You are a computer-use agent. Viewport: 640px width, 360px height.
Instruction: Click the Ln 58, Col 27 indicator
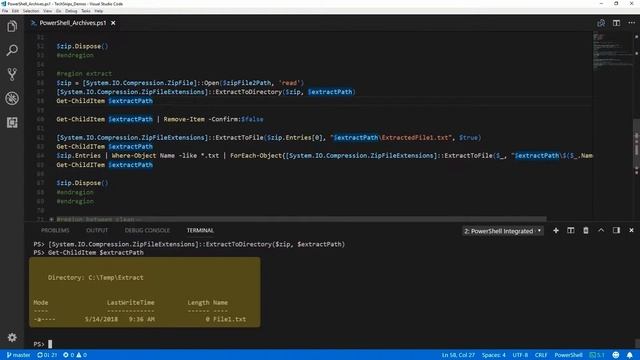(458, 355)
